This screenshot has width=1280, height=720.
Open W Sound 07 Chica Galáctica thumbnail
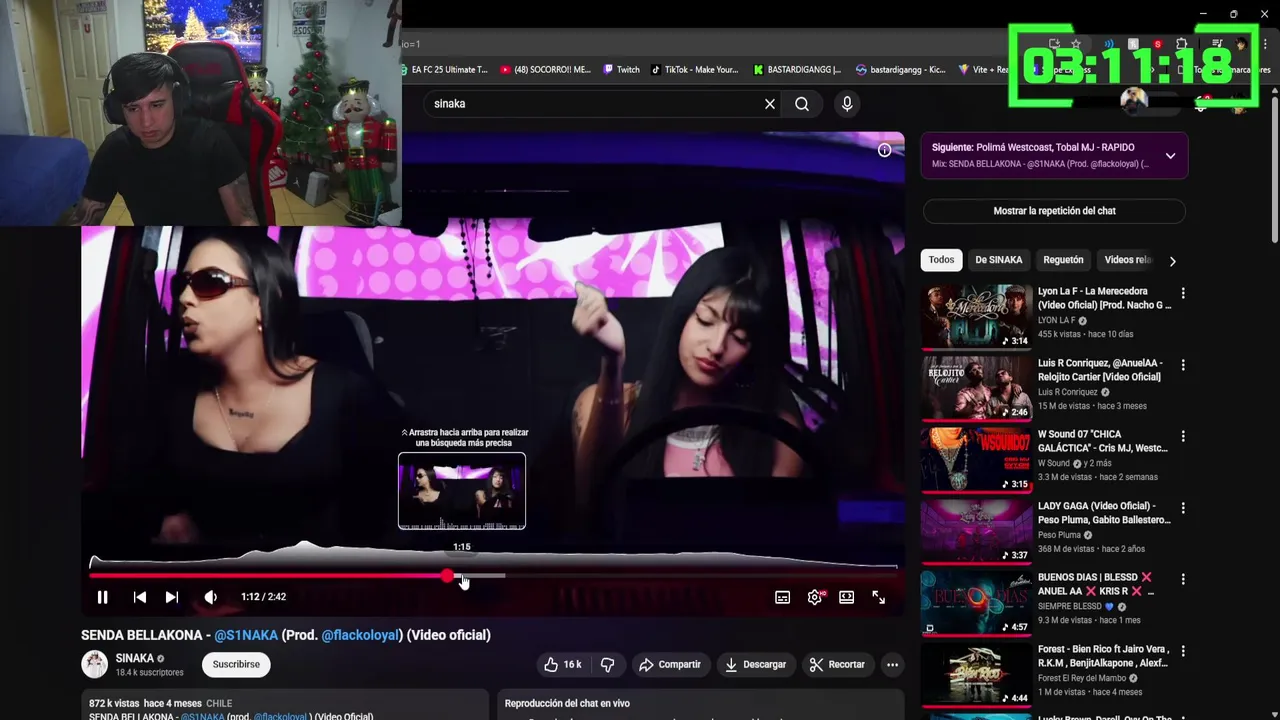pyautogui.click(x=976, y=459)
